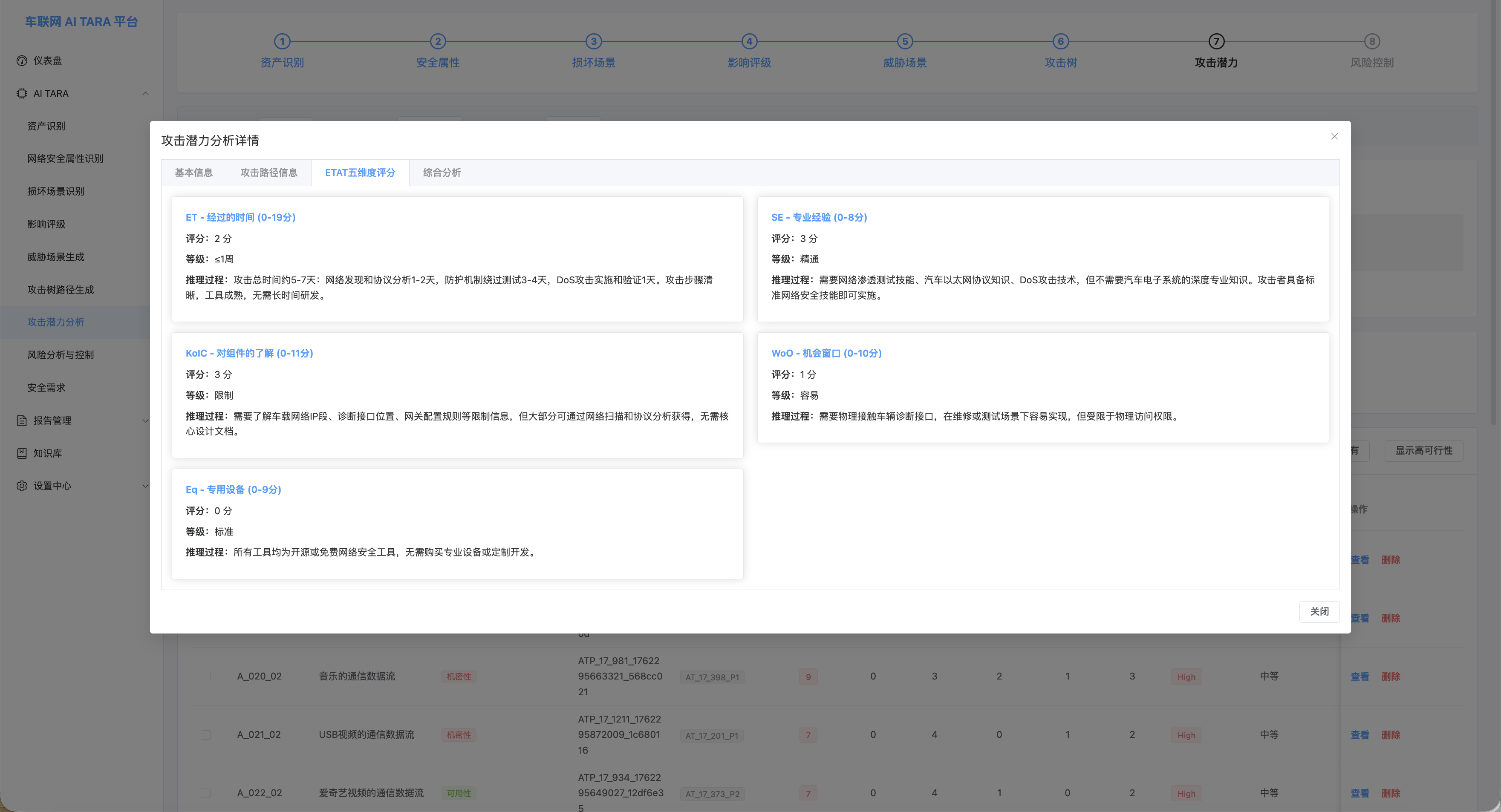Open 风险分析与控制 in the sidebar

[61, 355]
